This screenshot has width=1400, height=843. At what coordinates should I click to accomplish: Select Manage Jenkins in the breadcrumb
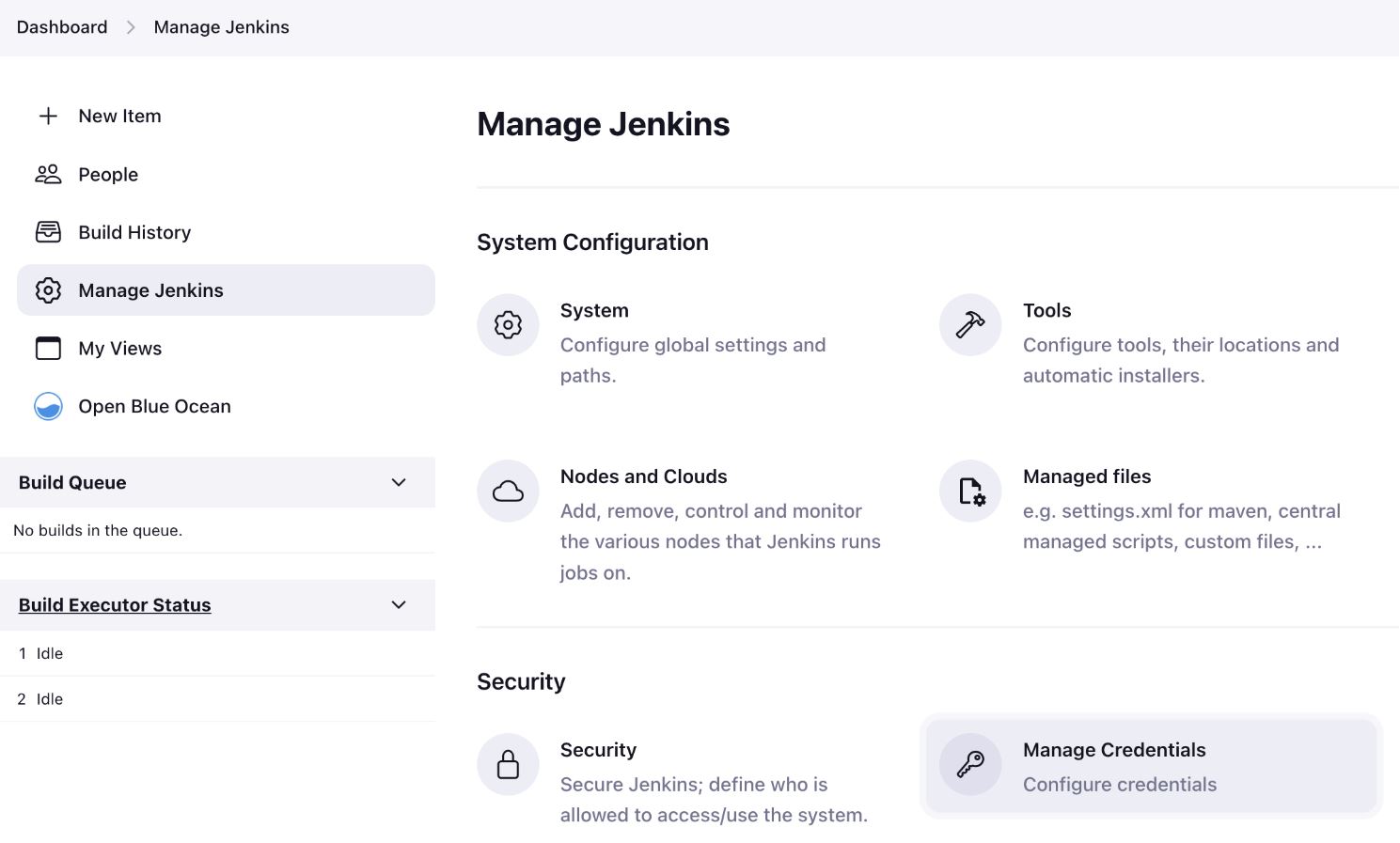221,27
